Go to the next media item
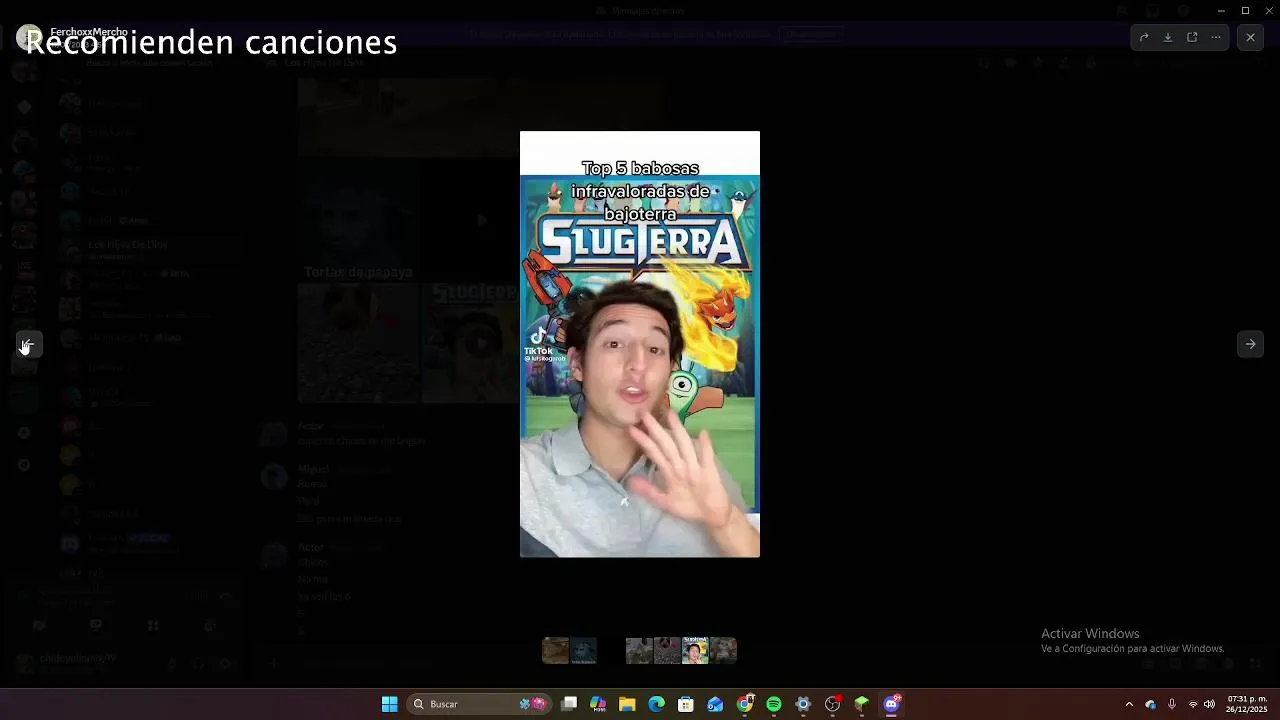The image size is (1280, 720). [1250, 344]
